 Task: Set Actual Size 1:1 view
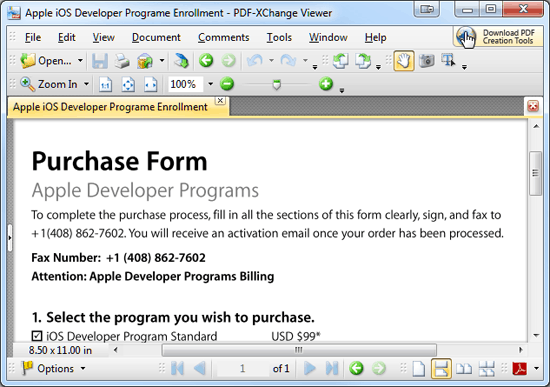[x=106, y=85]
